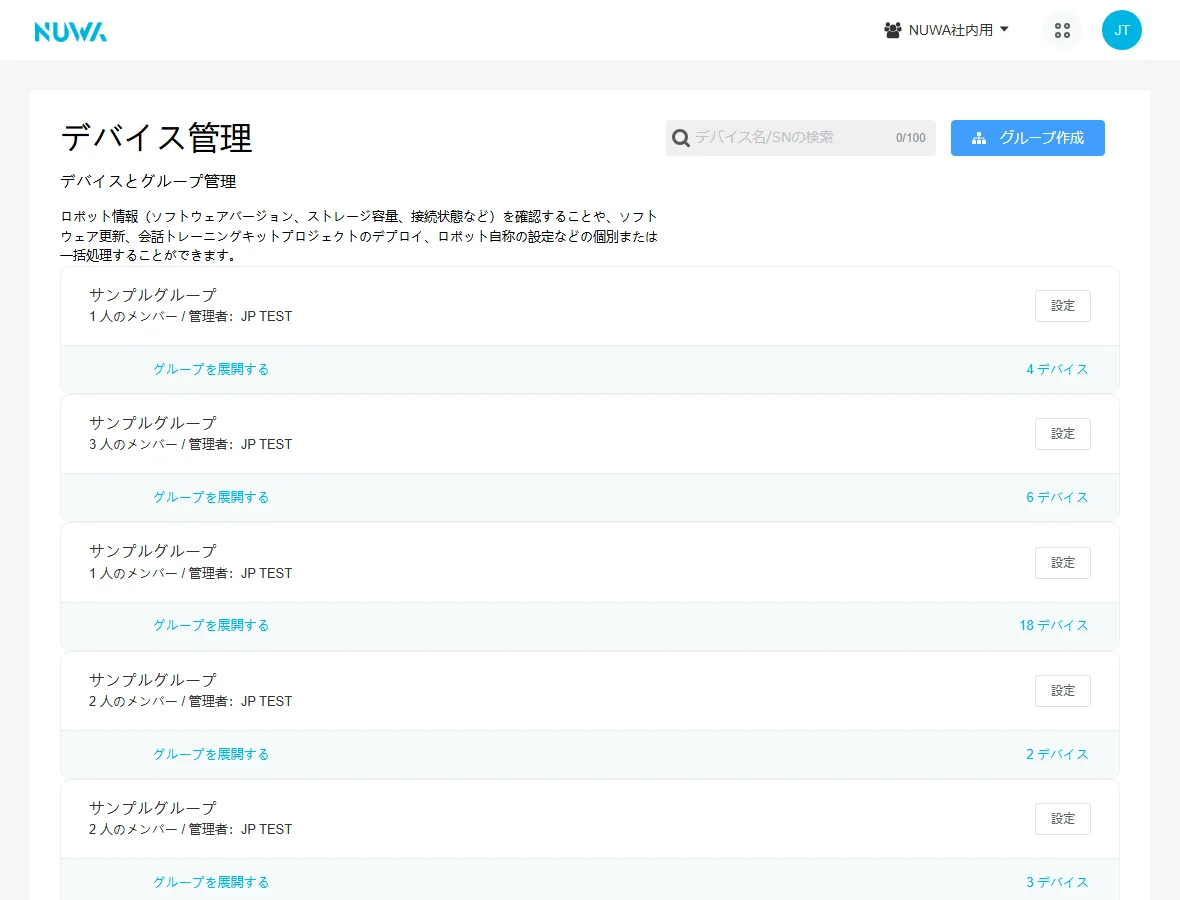Open 設定 for the 6 デバイス group
Viewport: 1180px width, 900px height.
click(x=1063, y=433)
